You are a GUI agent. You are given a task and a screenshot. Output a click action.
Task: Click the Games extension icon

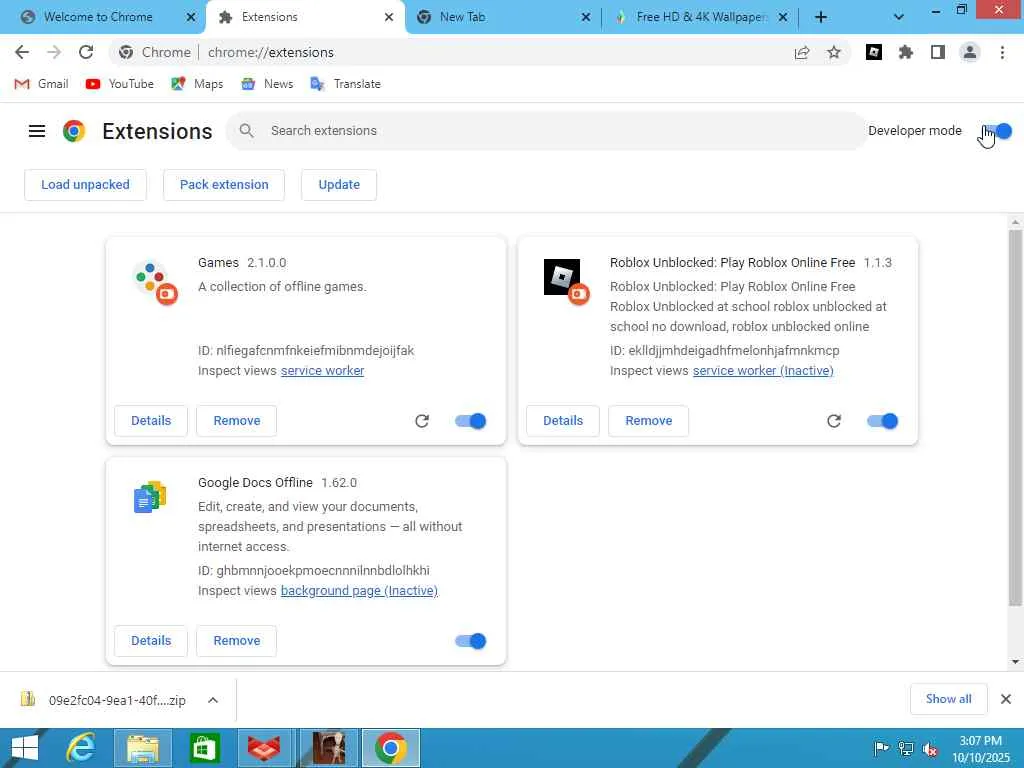click(155, 281)
